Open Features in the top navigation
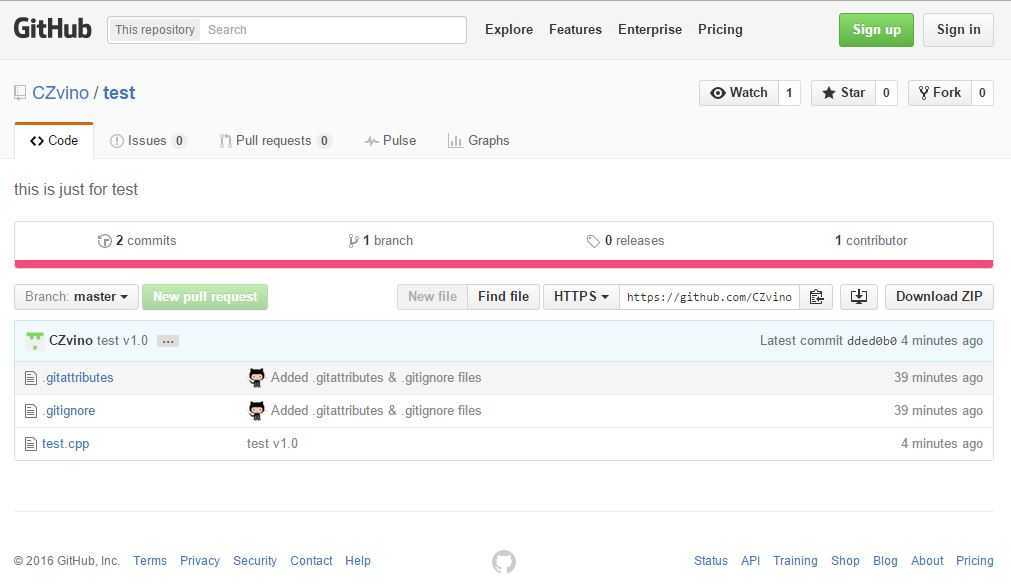The width and height of the screenshot is (1011, 585). 575,30
